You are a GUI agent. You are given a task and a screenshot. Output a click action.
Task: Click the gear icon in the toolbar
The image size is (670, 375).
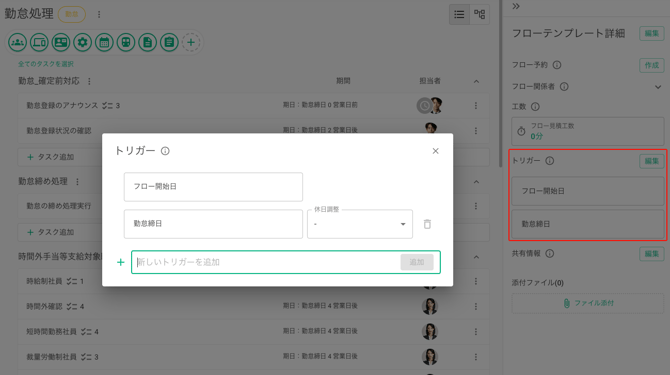82,42
